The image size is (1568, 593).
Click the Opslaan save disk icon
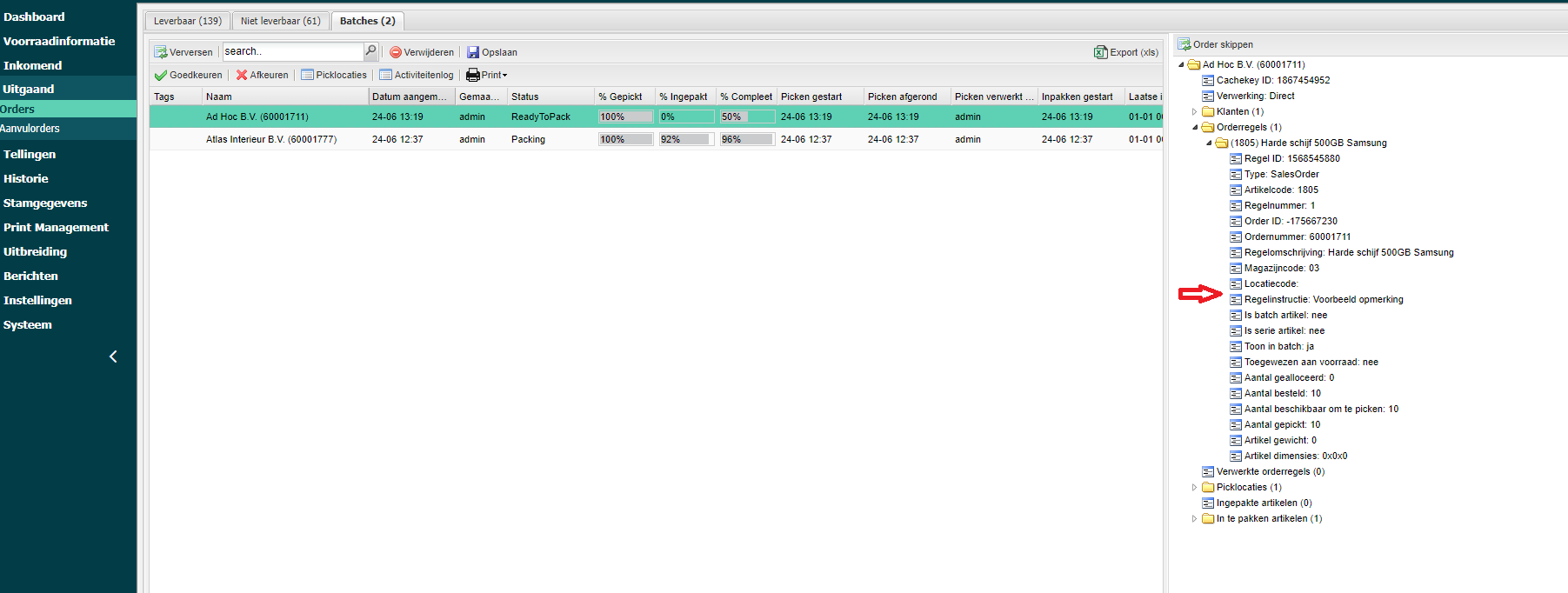473,52
